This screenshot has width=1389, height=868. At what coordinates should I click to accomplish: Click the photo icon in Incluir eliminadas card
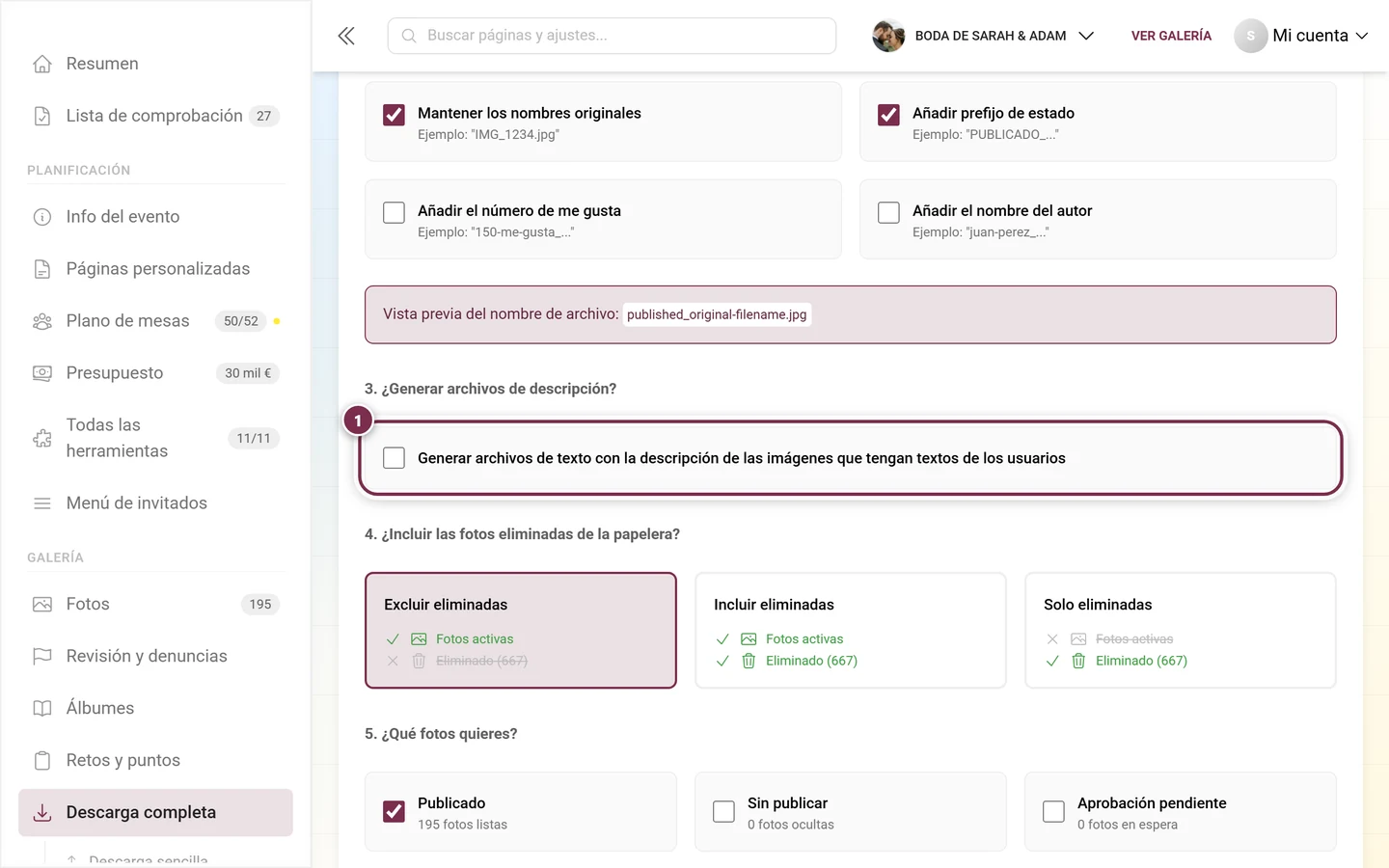coord(749,639)
